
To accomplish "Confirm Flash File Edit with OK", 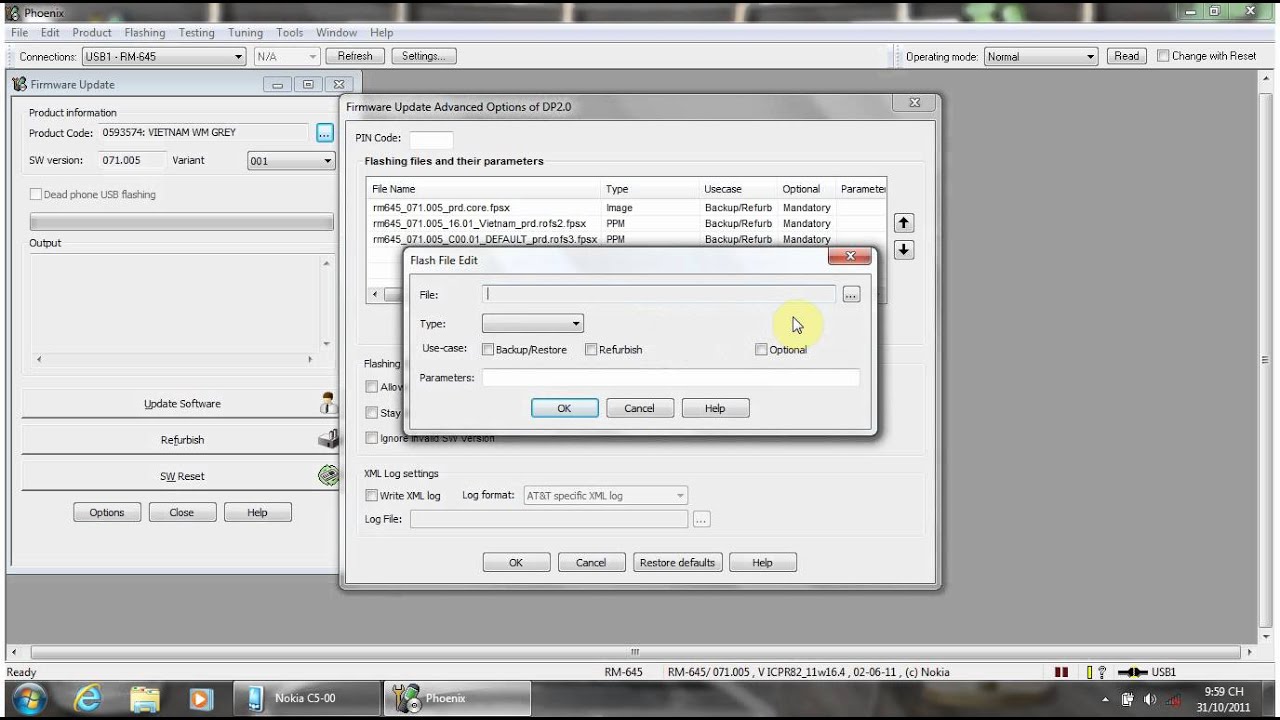I will pyautogui.click(x=565, y=408).
